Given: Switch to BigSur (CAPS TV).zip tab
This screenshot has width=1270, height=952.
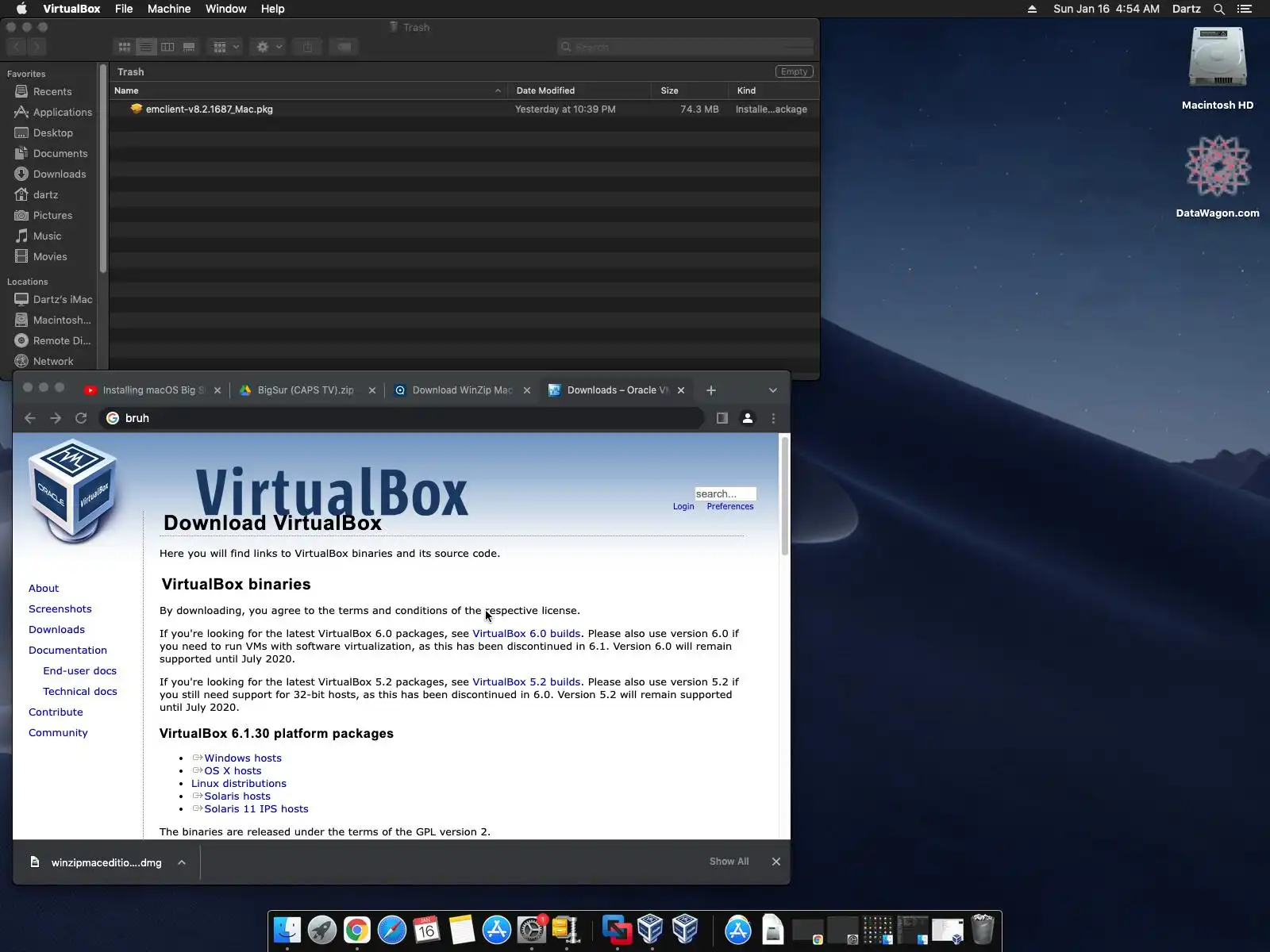Looking at the screenshot, I should (307, 390).
